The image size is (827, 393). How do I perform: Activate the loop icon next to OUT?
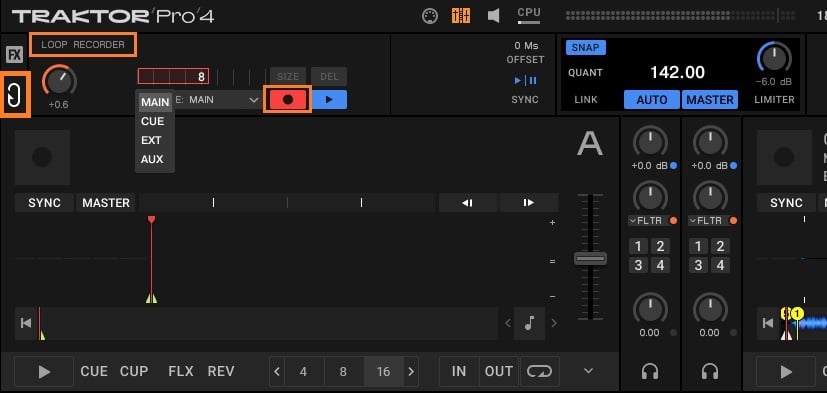(540, 371)
